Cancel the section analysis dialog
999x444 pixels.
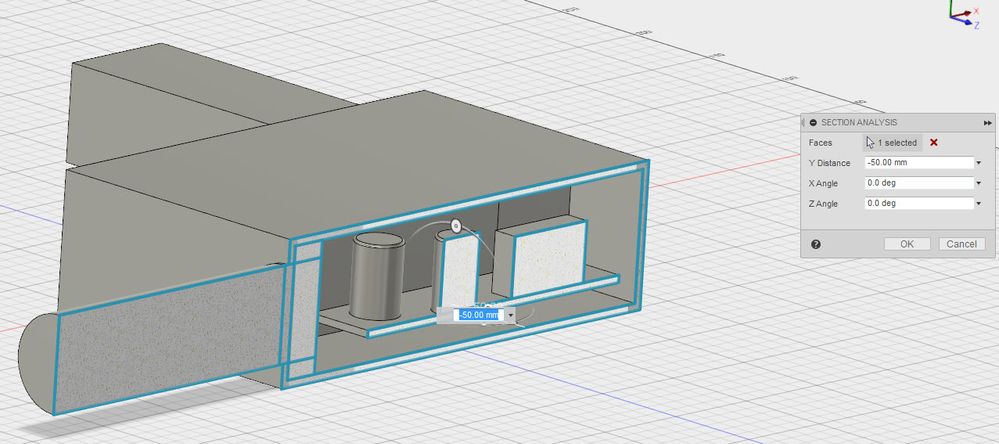coord(961,244)
